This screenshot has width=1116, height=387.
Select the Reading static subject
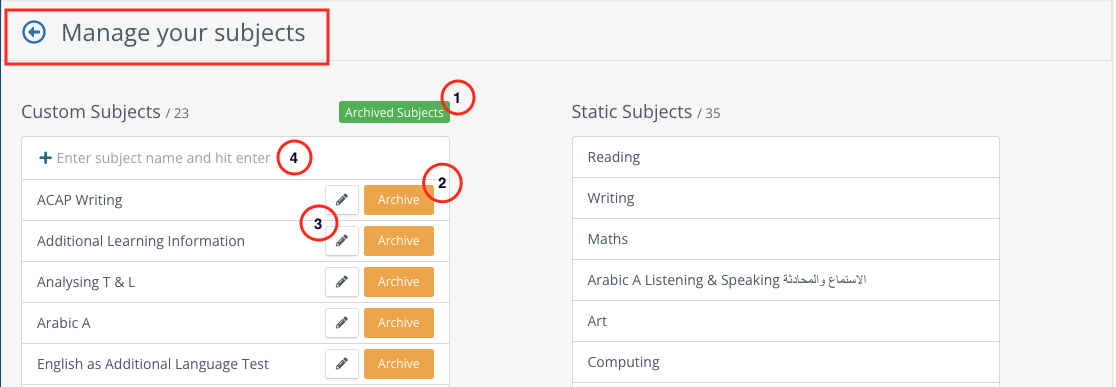click(786, 157)
